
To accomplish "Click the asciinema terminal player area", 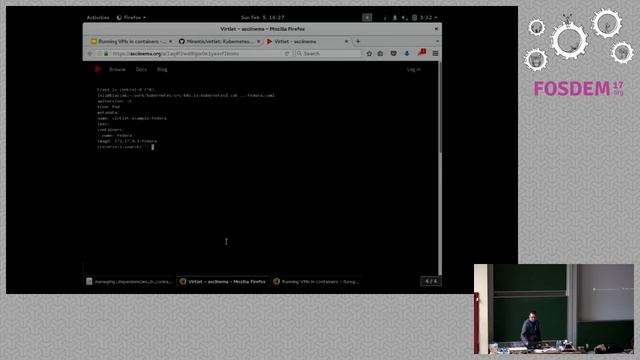I will [x=260, y=176].
